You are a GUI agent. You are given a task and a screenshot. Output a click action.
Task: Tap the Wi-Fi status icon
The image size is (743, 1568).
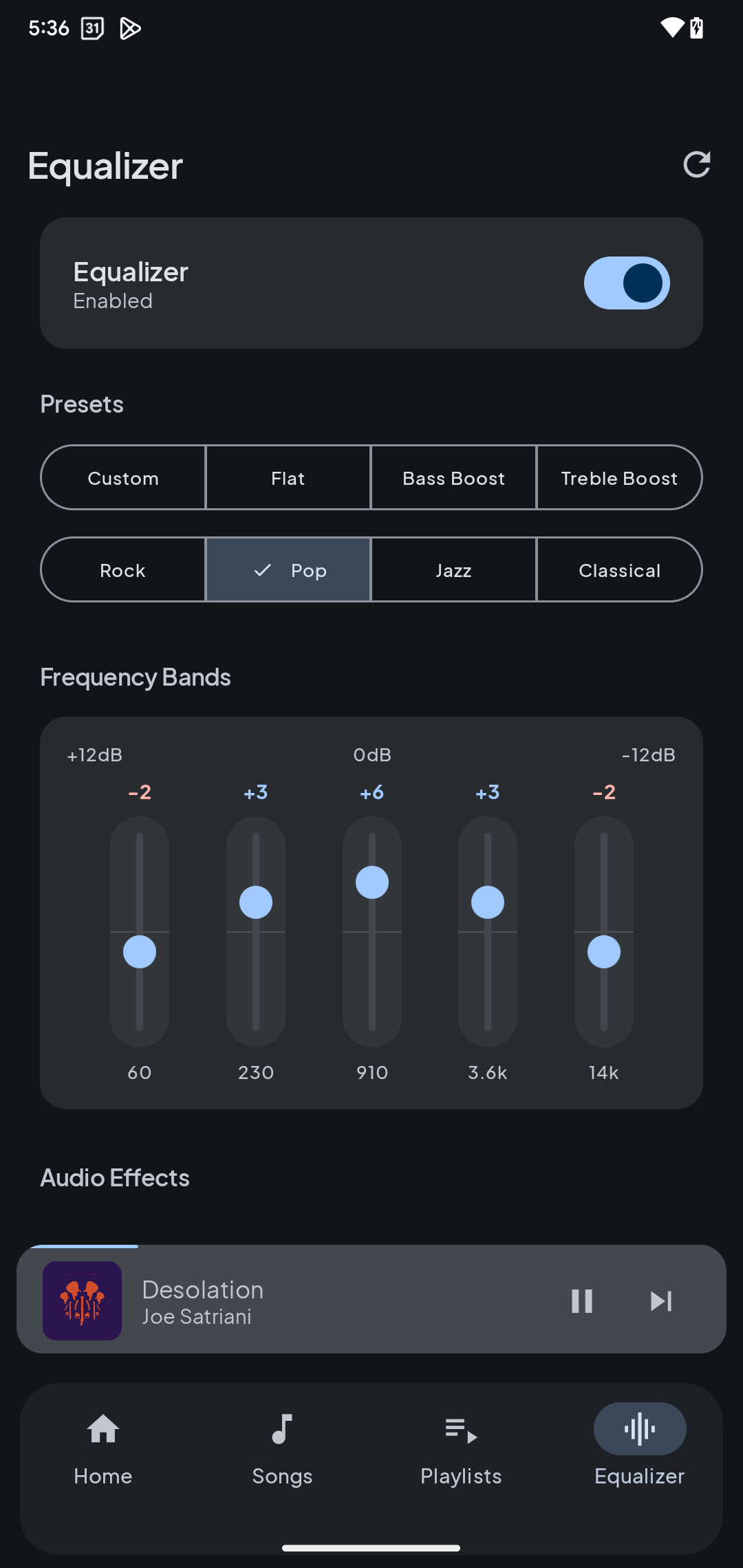(673, 28)
